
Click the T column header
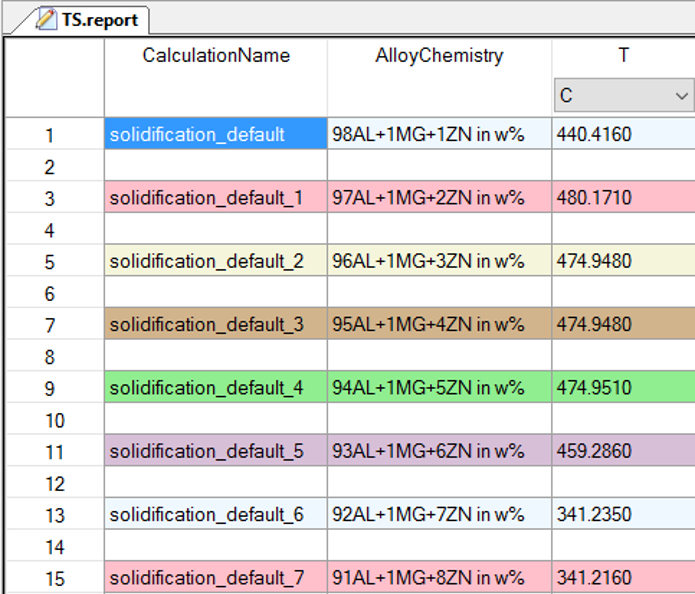[x=623, y=56]
